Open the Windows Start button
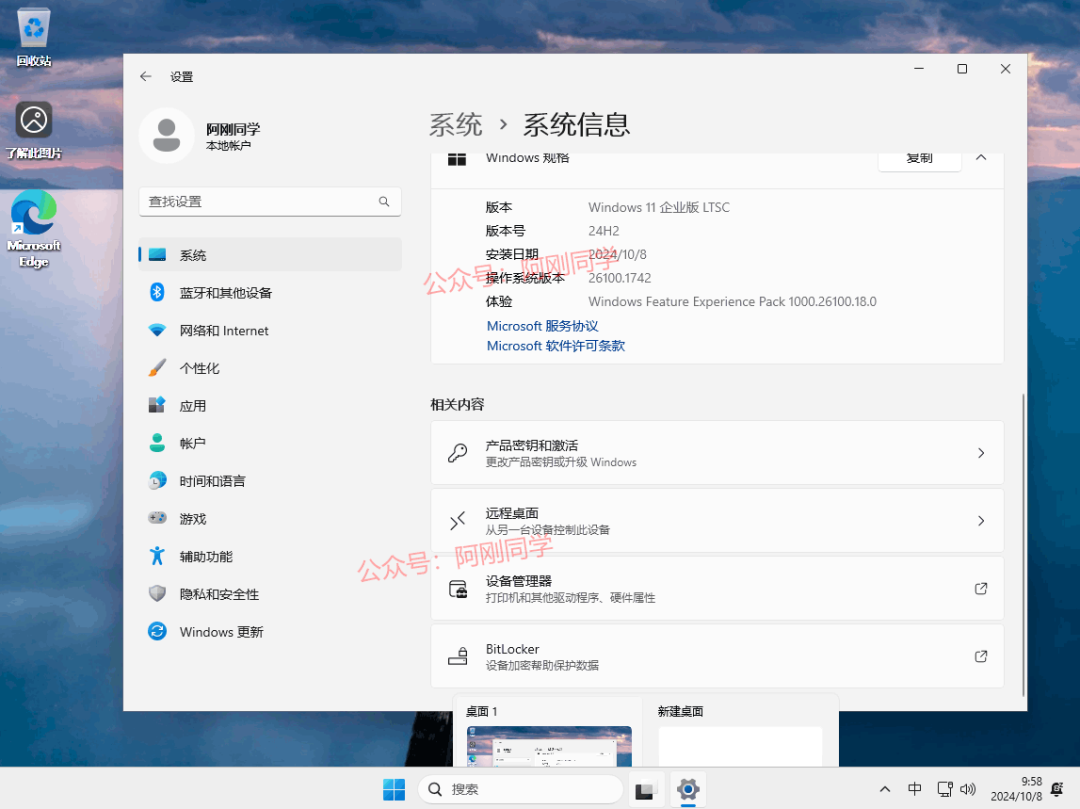The width and height of the screenshot is (1080, 809). (394, 789)
